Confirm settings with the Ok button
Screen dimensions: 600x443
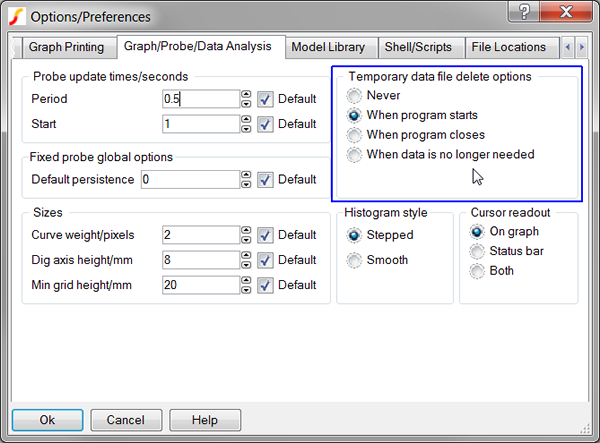click(x=47, y=420)
